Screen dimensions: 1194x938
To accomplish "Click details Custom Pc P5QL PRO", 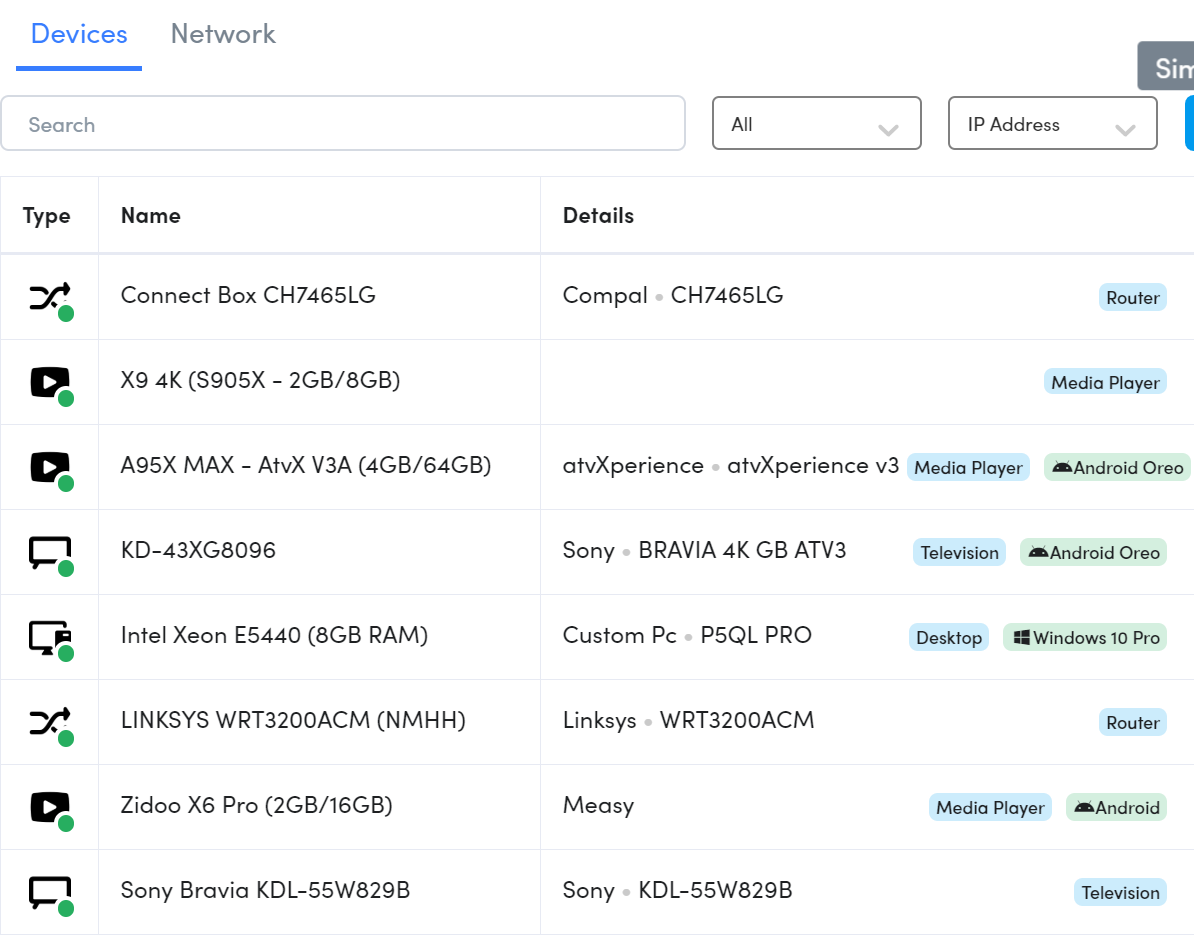I will (687, 635).
